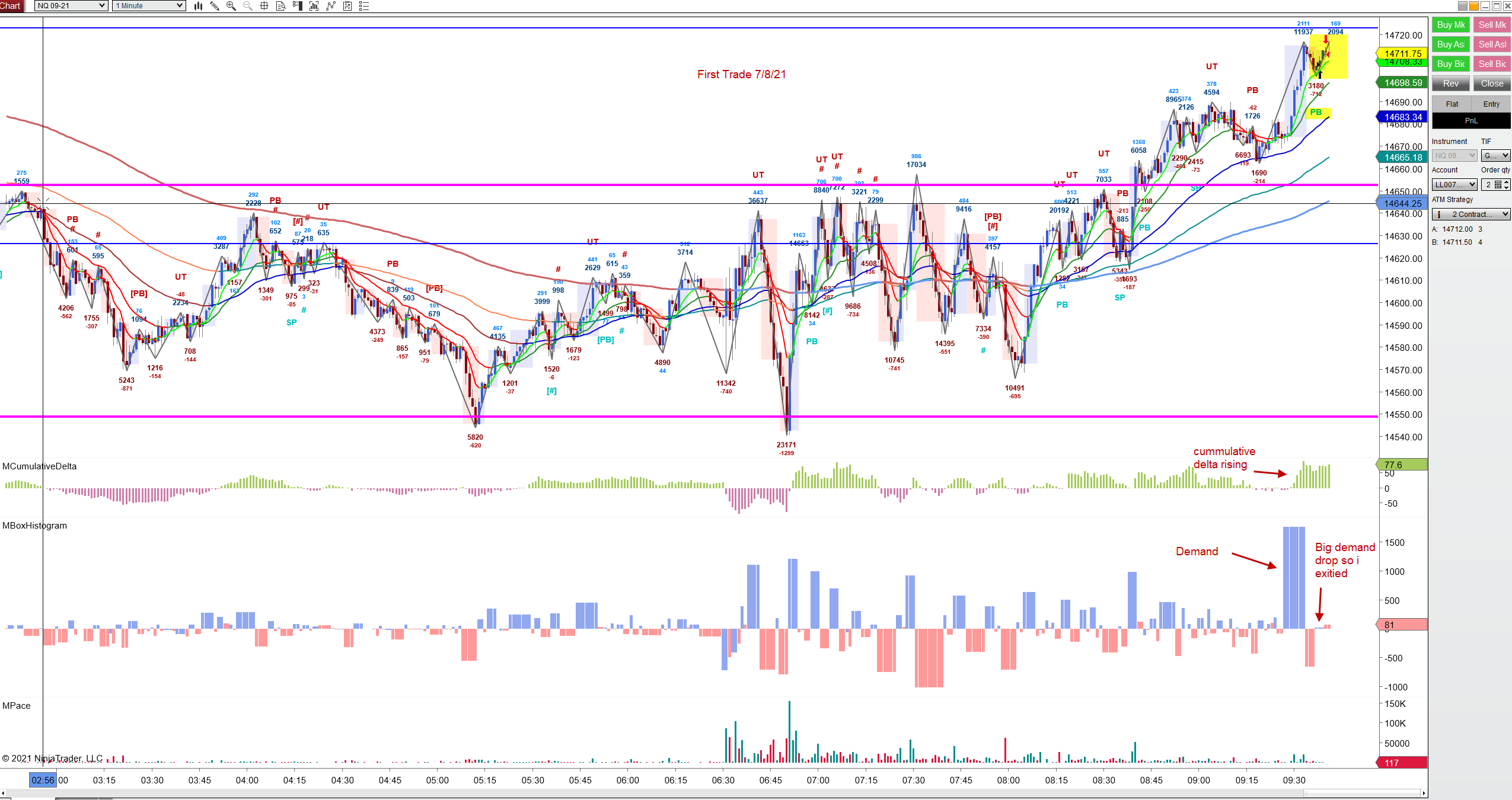
Task: Open the disabled Instrument NQ 09 dropdown
Action: point(1455,156)
